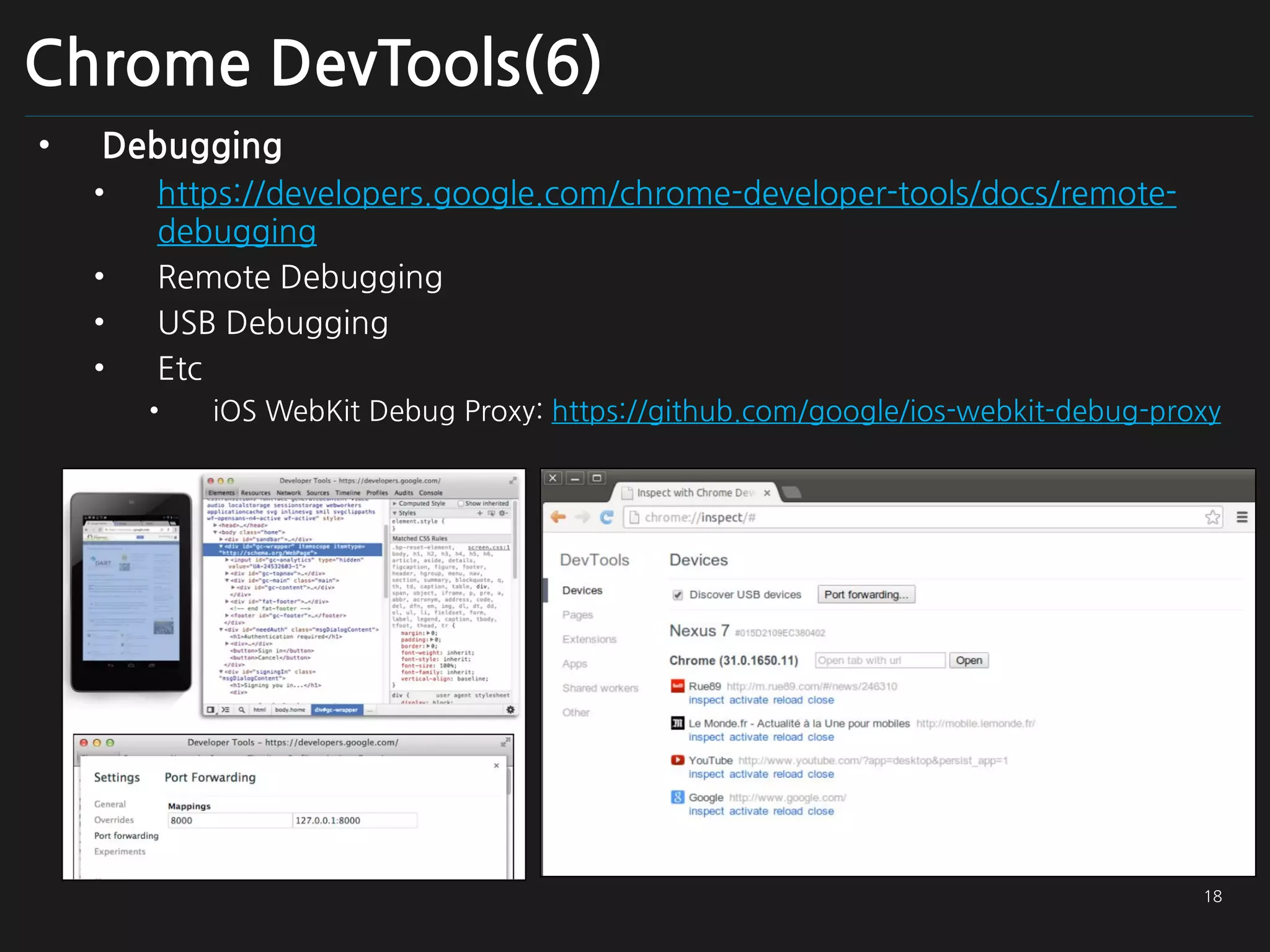Click the dock-side icon in DevTools status bar

click(x=211, y=710)
